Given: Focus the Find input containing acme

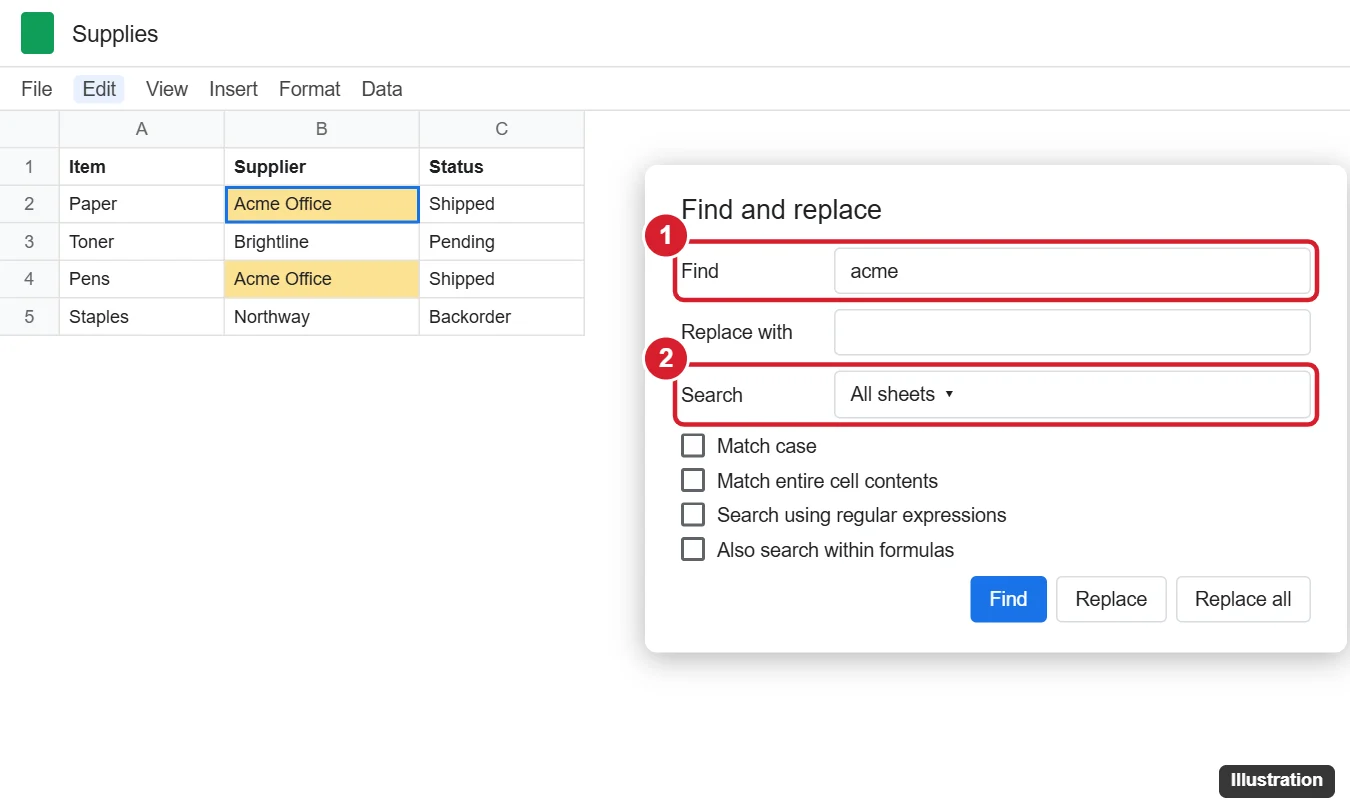Looking at the screenshot, I should [1072, 271].
